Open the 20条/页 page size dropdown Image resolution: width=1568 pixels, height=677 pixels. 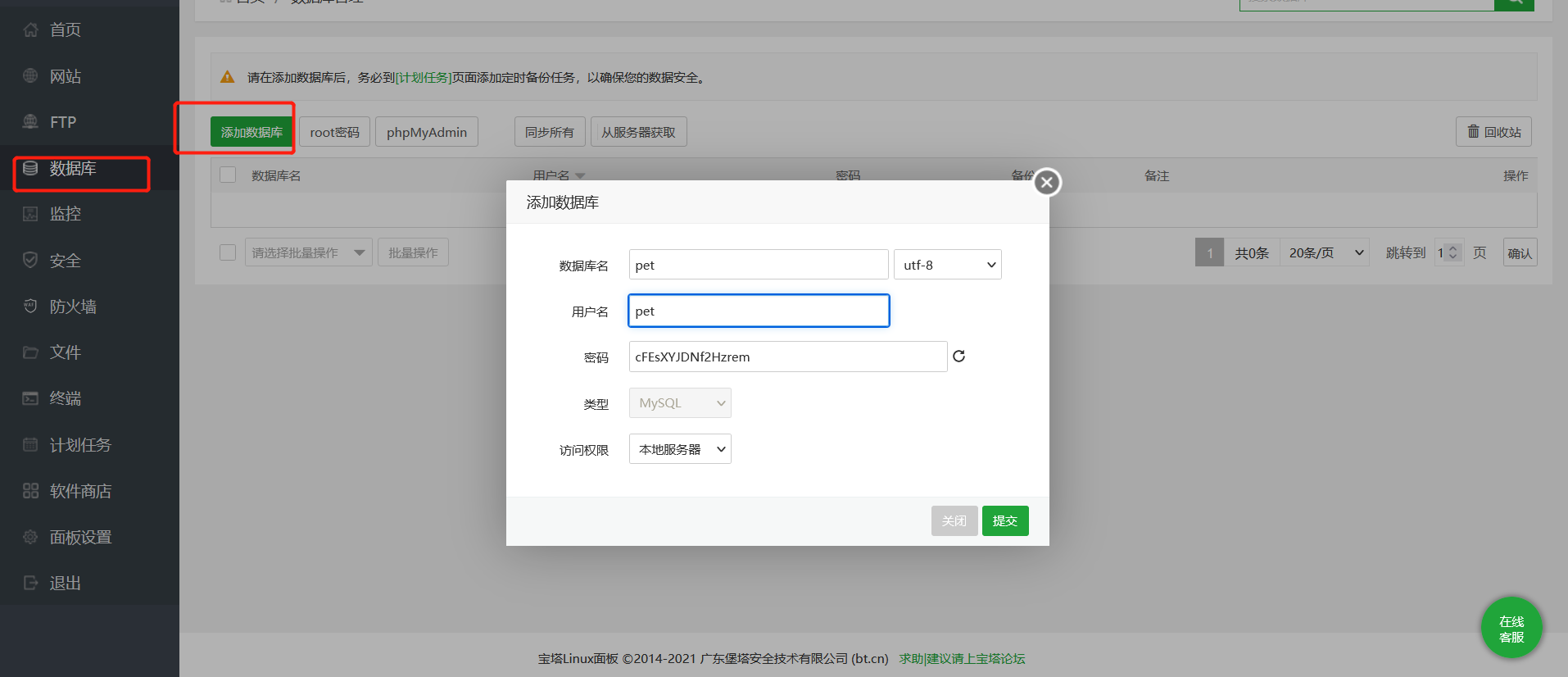coord(1325,252)
